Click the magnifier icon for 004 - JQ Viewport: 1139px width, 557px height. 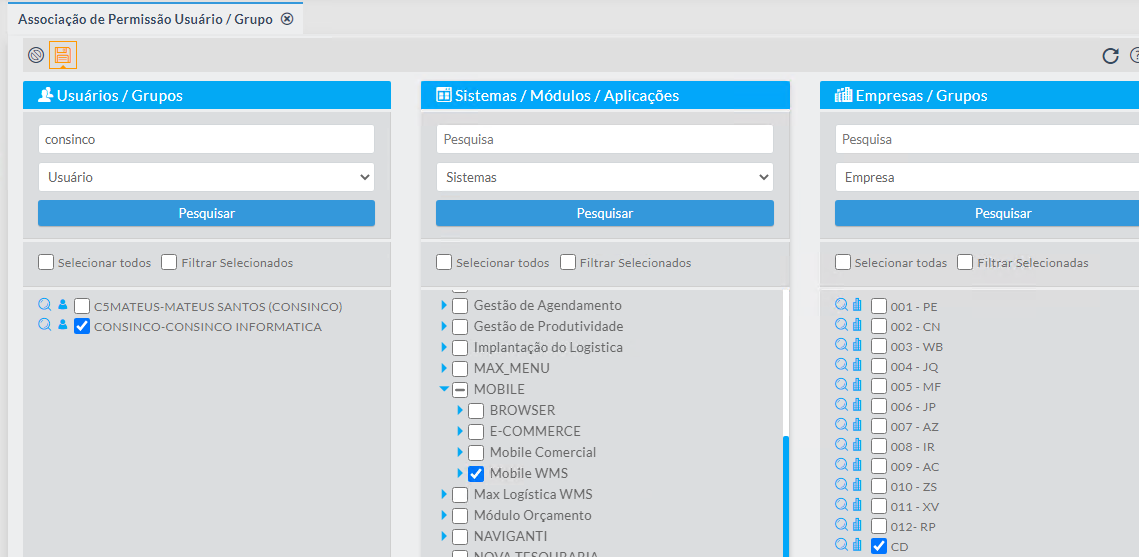[x=842, y=365]
